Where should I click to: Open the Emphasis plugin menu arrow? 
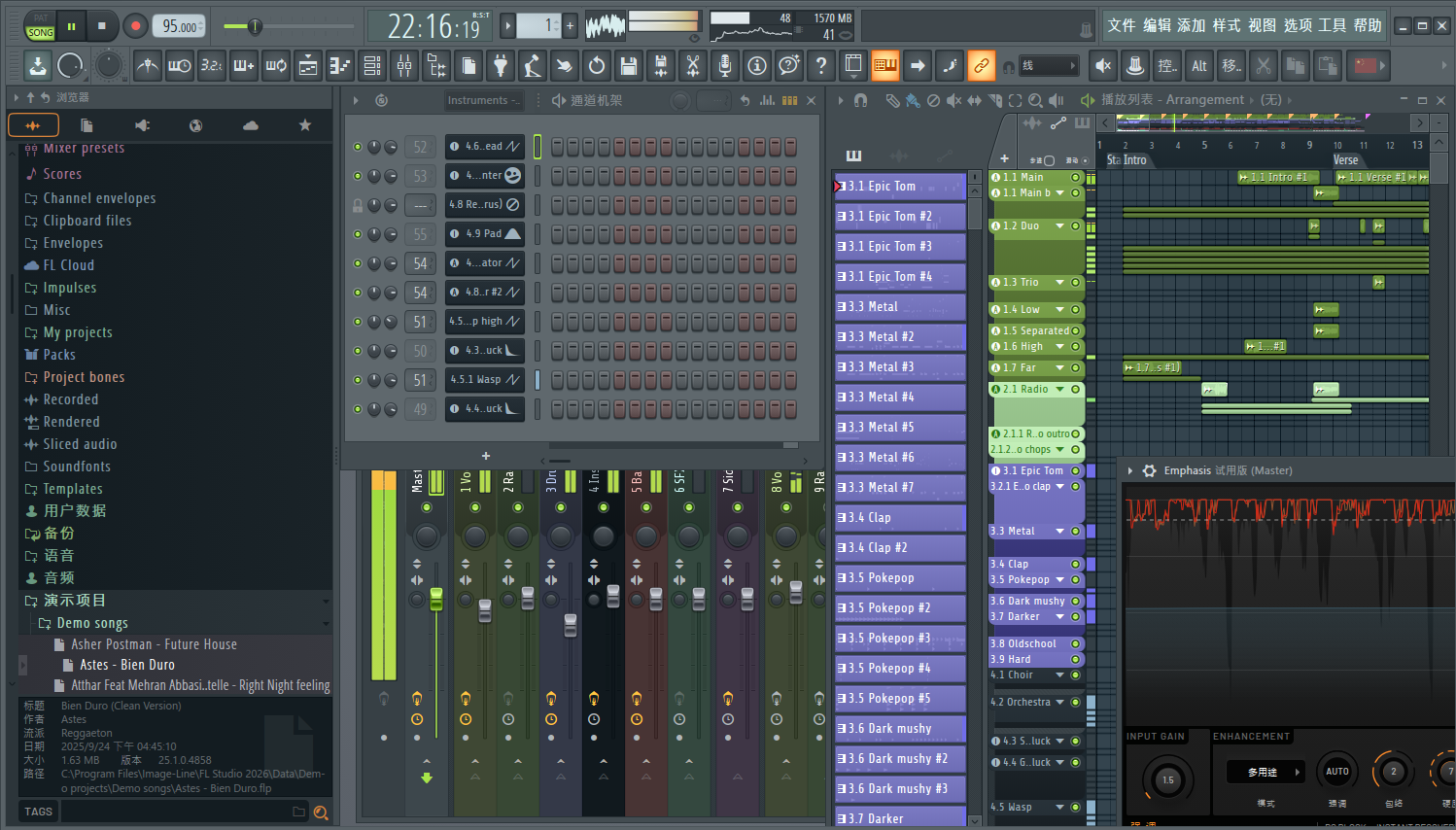click(1130, 470)
